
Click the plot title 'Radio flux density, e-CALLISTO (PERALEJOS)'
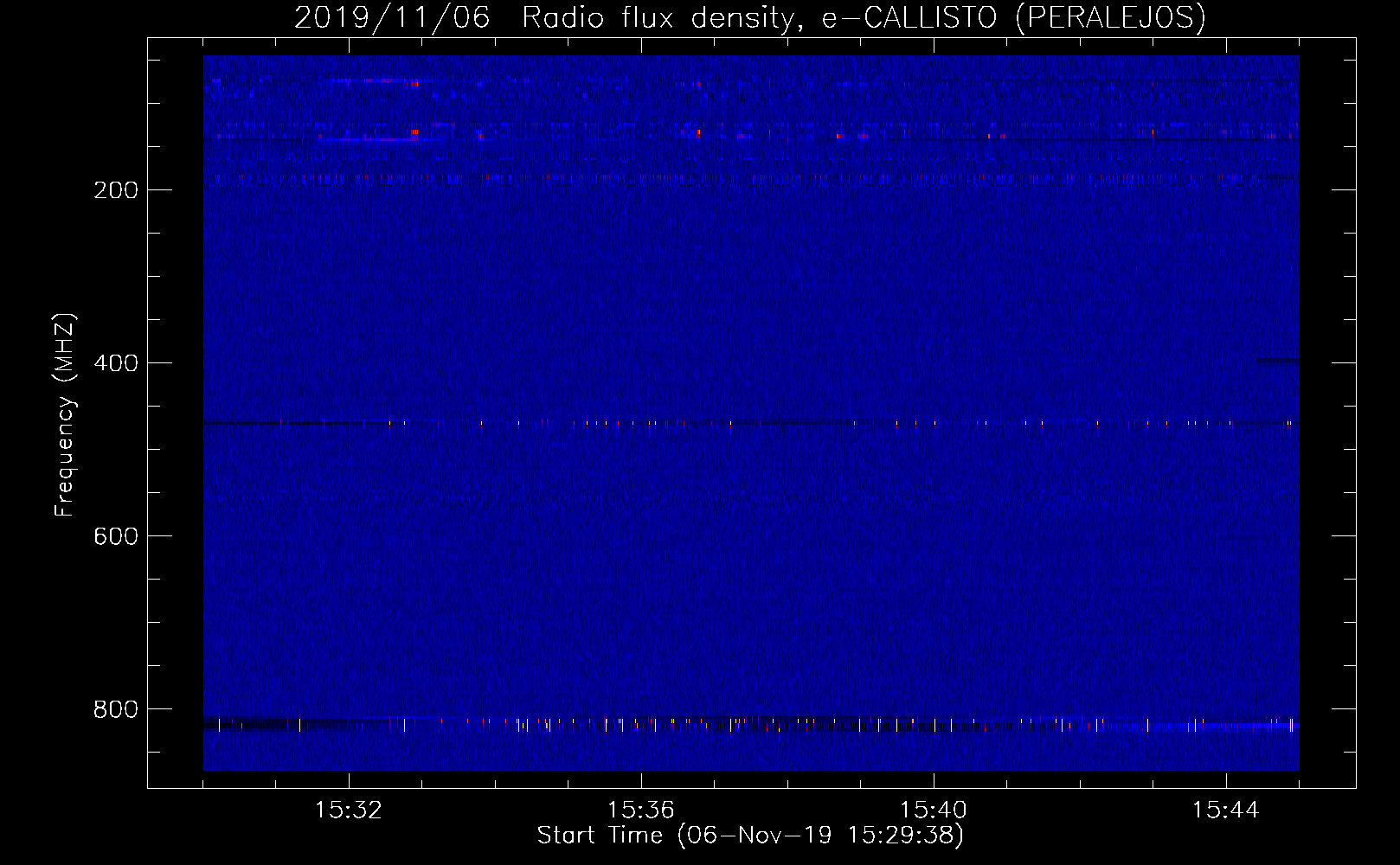pyautogui.click(x=864, y=18)
